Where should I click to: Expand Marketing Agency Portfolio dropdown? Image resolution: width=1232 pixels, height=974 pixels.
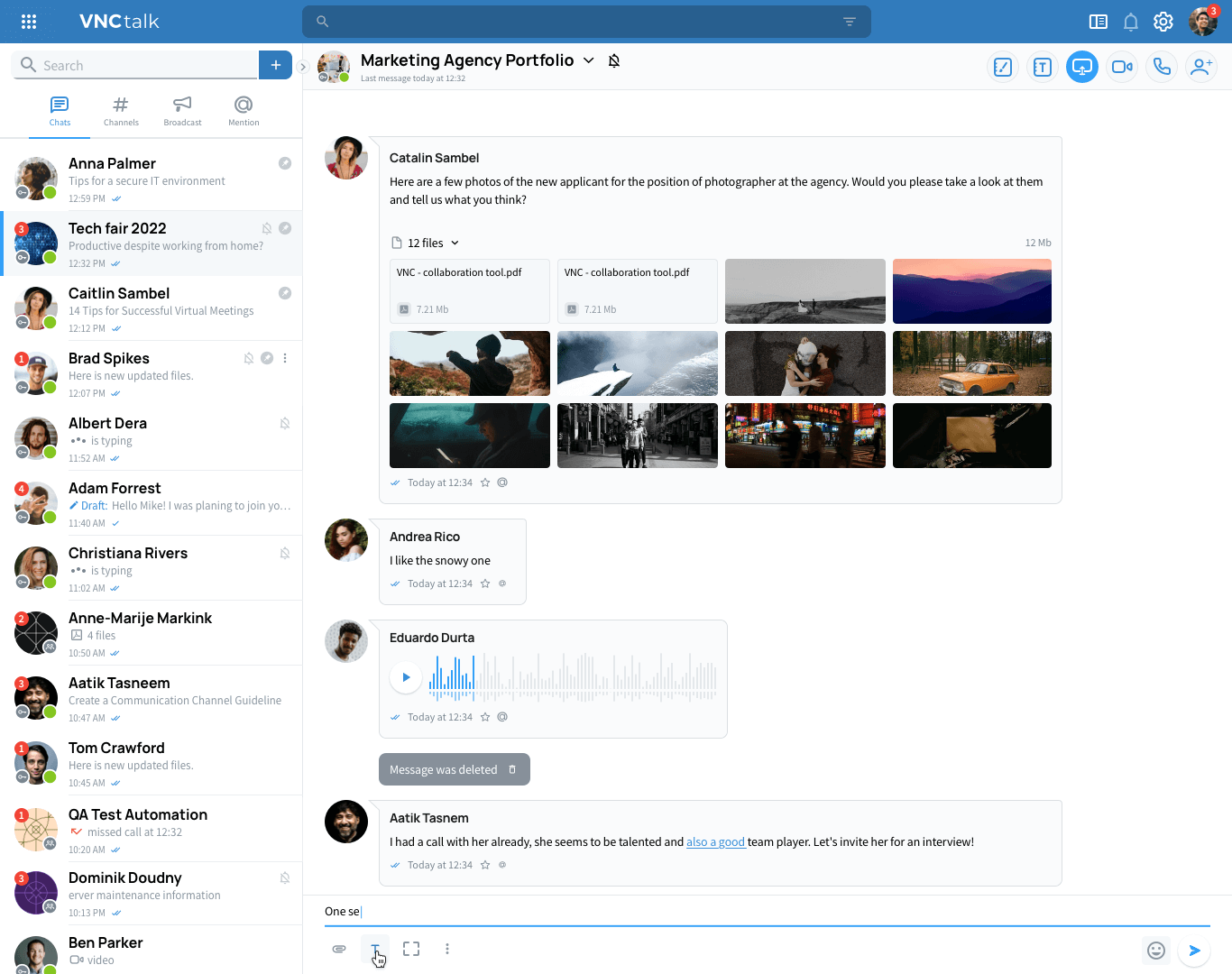(x=589, y=60)
